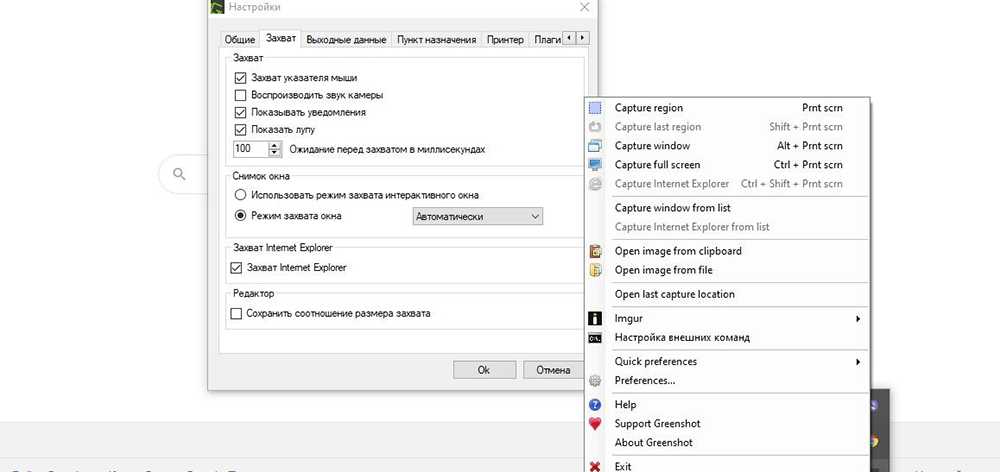
Task: Click the Preferences gear icon
Action: click(x=595, y=381)
